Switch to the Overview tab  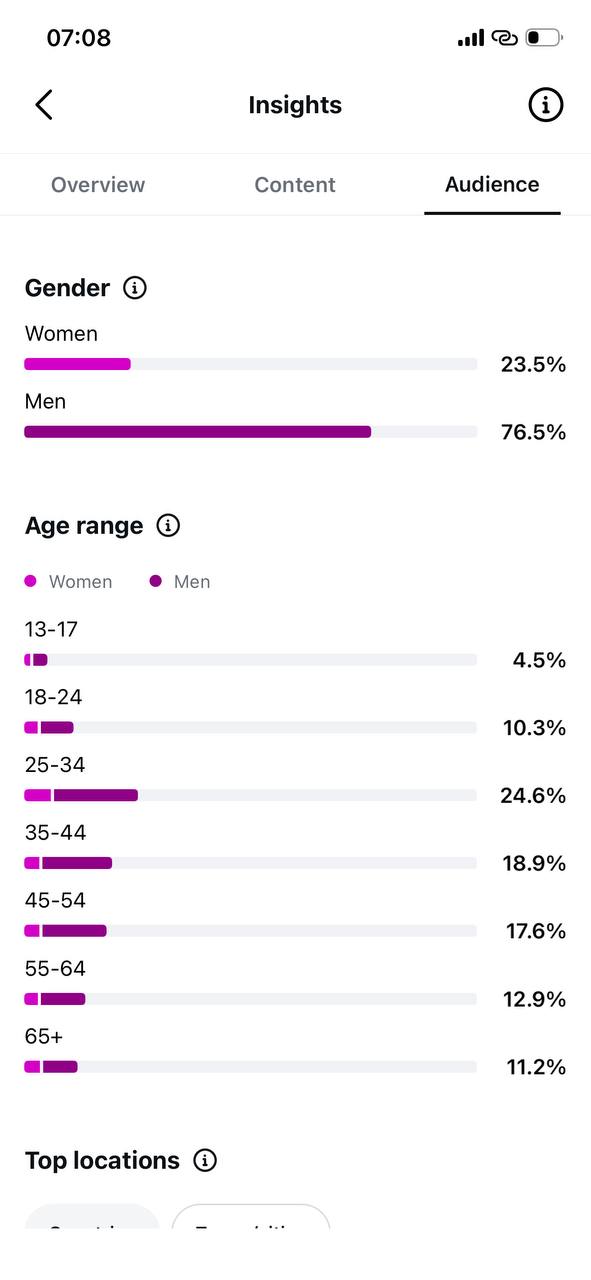click(x=98, y=185)
